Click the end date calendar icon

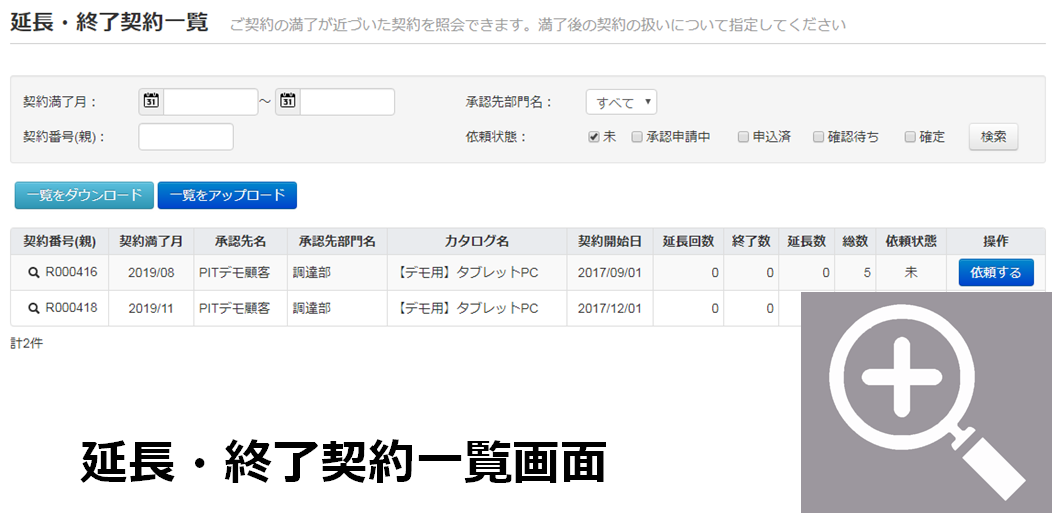point(288,101)
